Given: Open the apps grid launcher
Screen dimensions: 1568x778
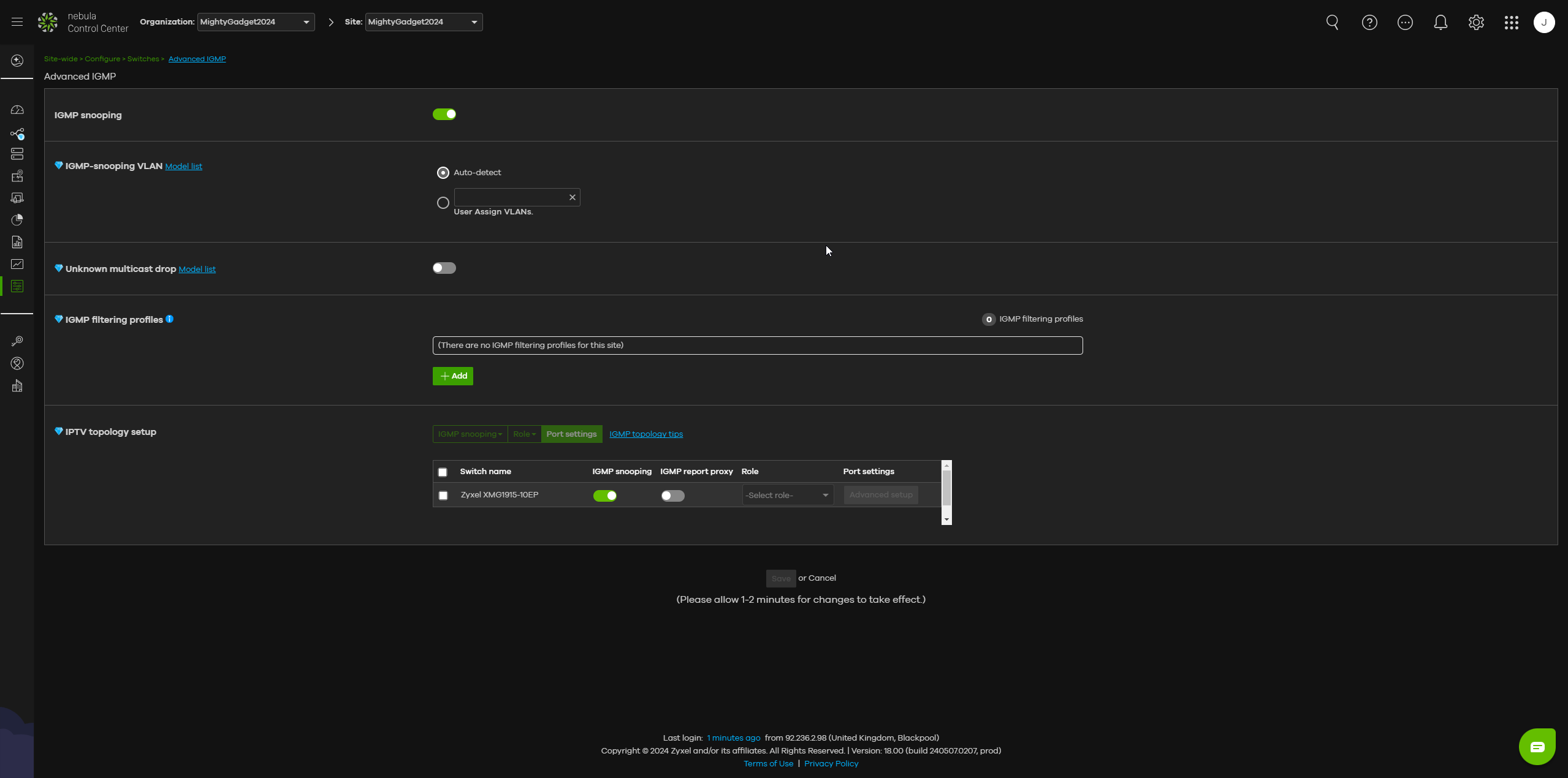Looking at the screenshot, I should click(x=1511, y=23).
